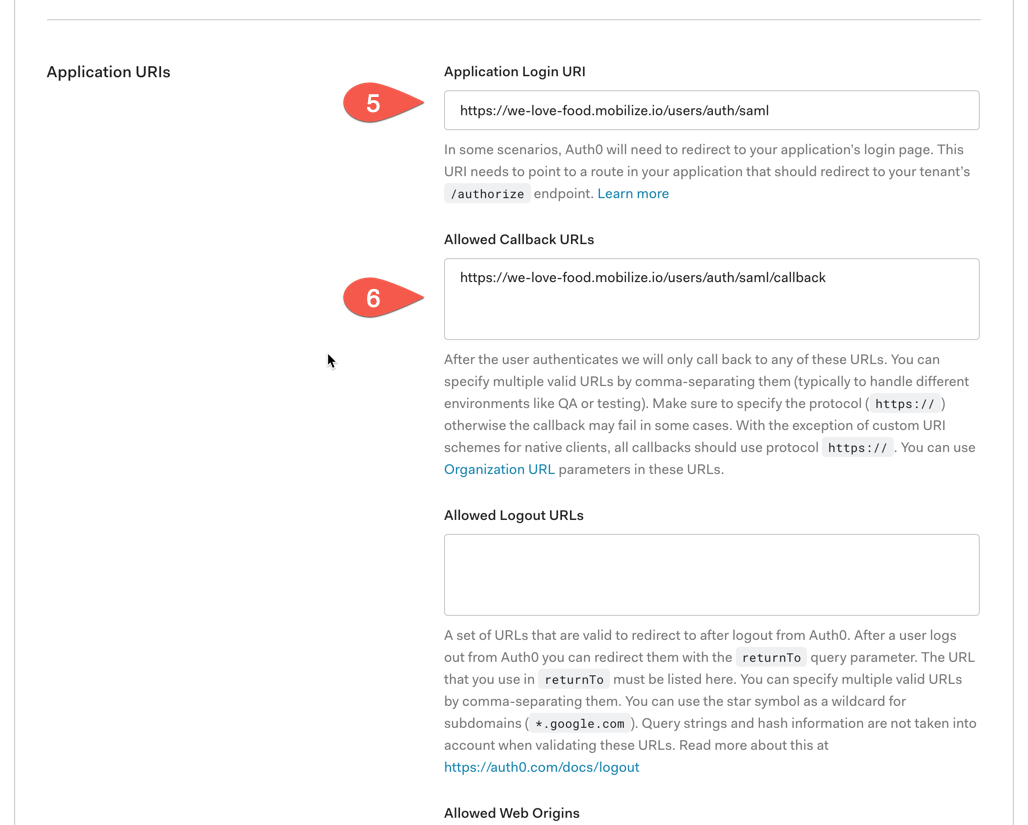Viewport: 1028px width, 825px height.
Task: Click the red number 5 callout marker
Action: [384, 103]
